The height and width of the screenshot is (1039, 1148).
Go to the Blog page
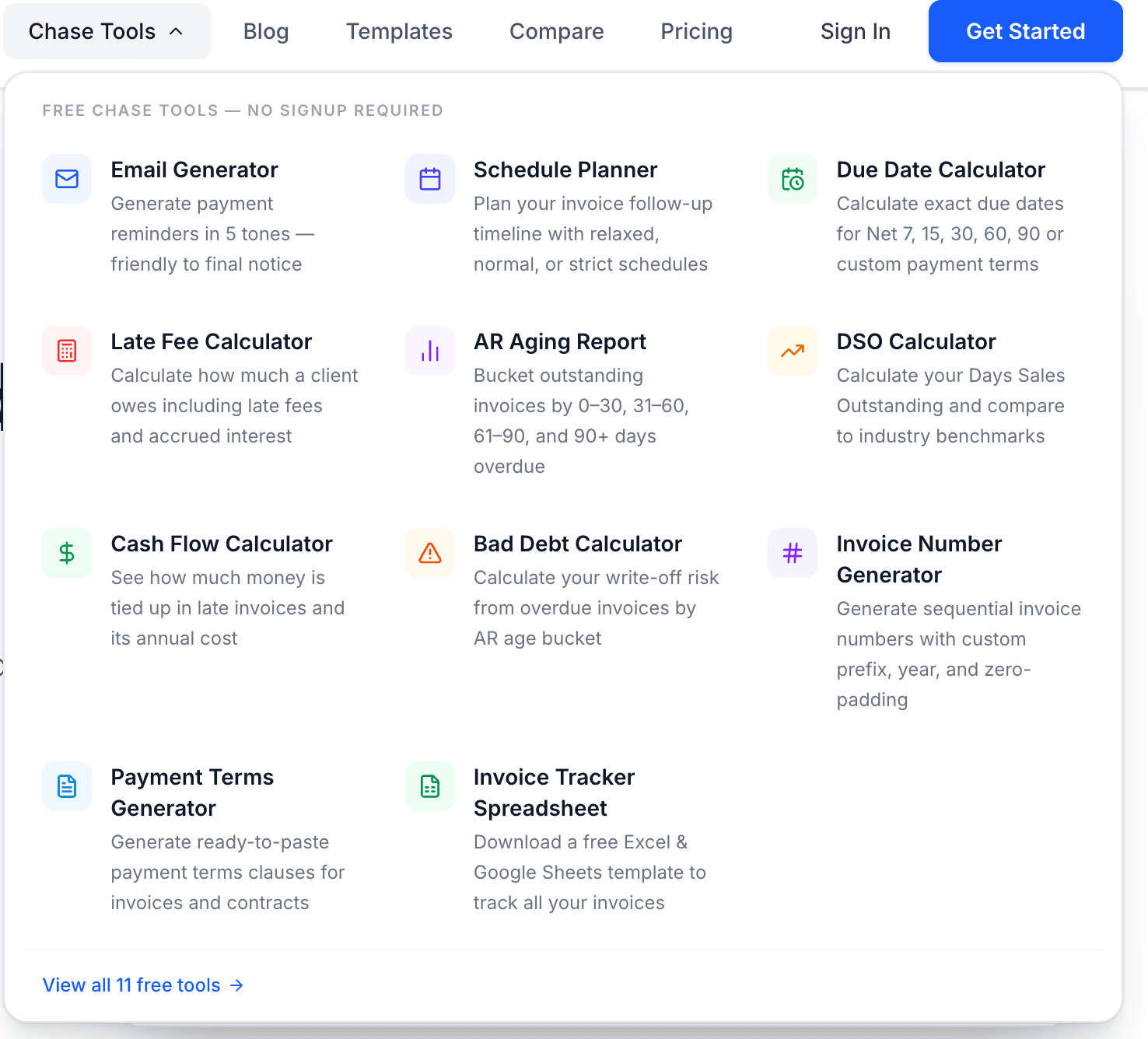click(x=266, y=31)
